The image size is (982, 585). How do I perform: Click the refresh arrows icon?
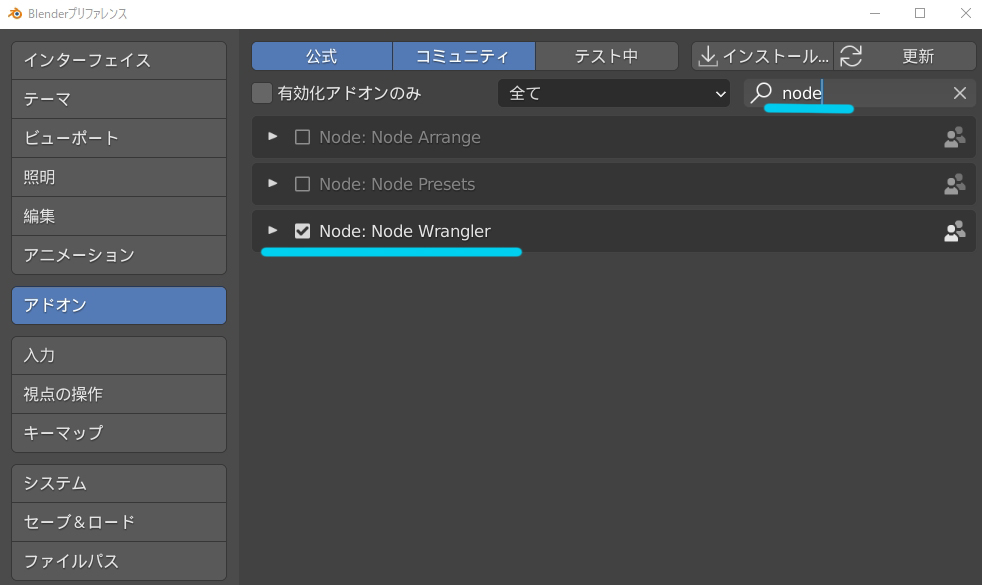(x=851, y=56)
